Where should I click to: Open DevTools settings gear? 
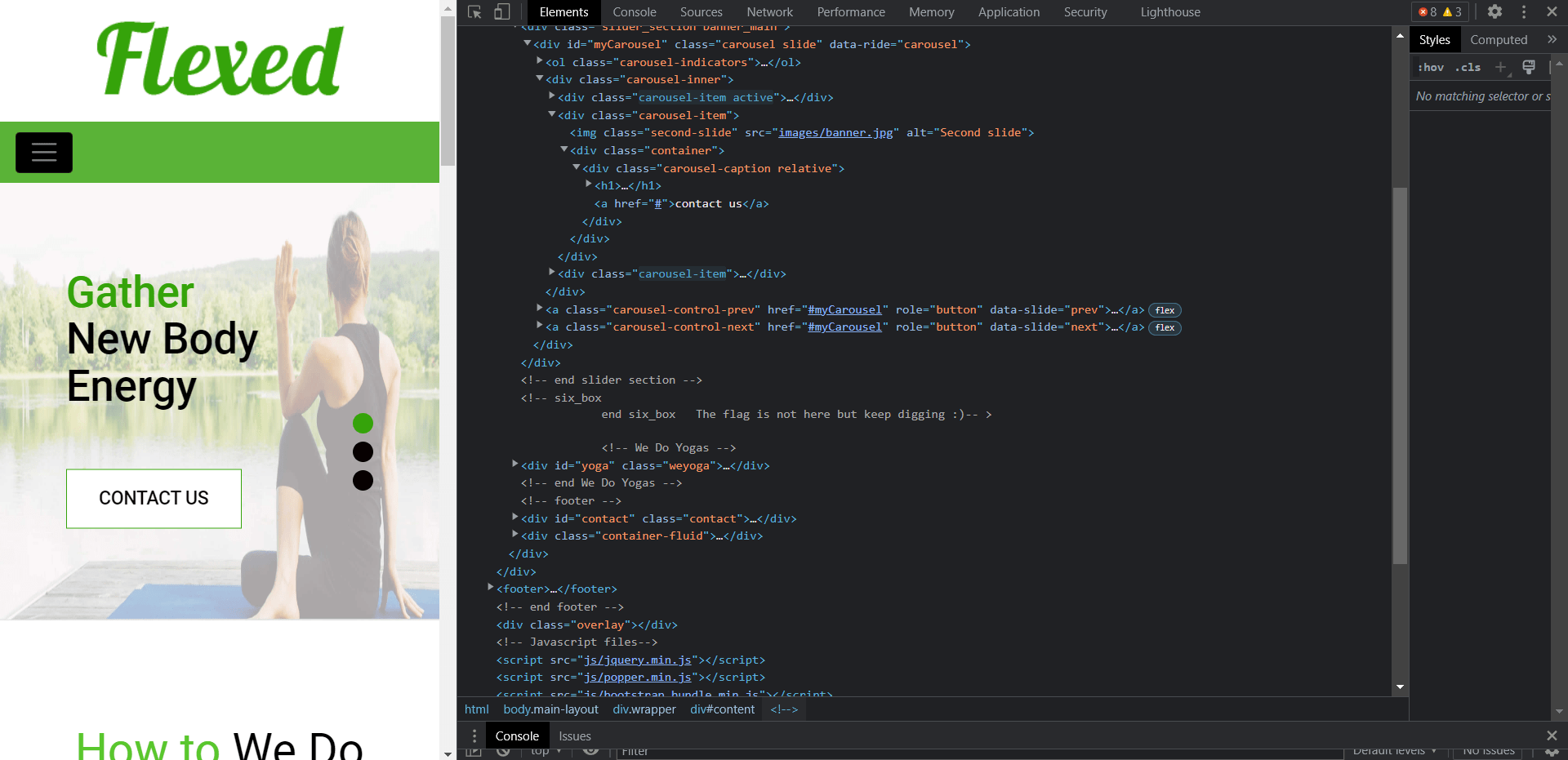point(1494,12)
